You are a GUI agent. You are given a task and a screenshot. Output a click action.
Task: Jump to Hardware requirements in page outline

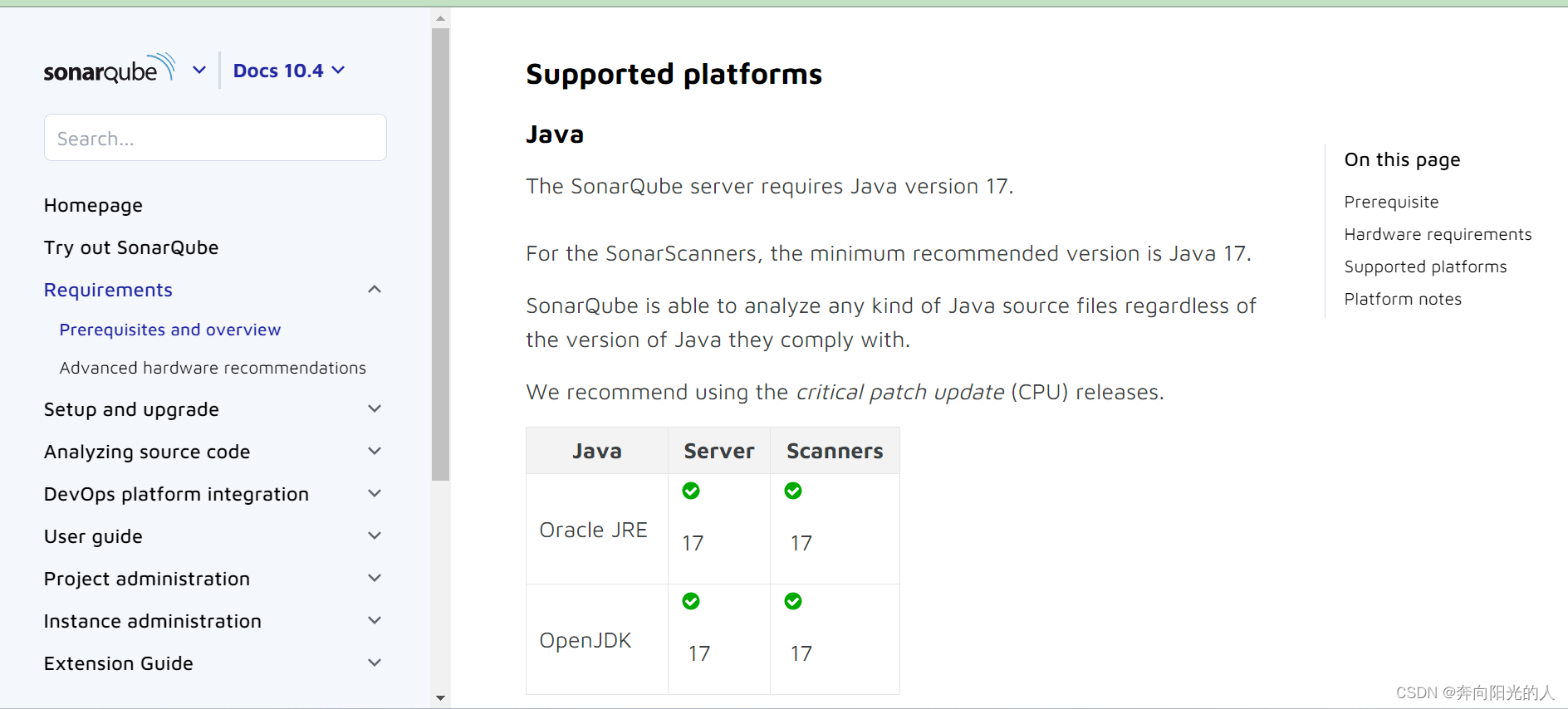[x=1438, y=234]
